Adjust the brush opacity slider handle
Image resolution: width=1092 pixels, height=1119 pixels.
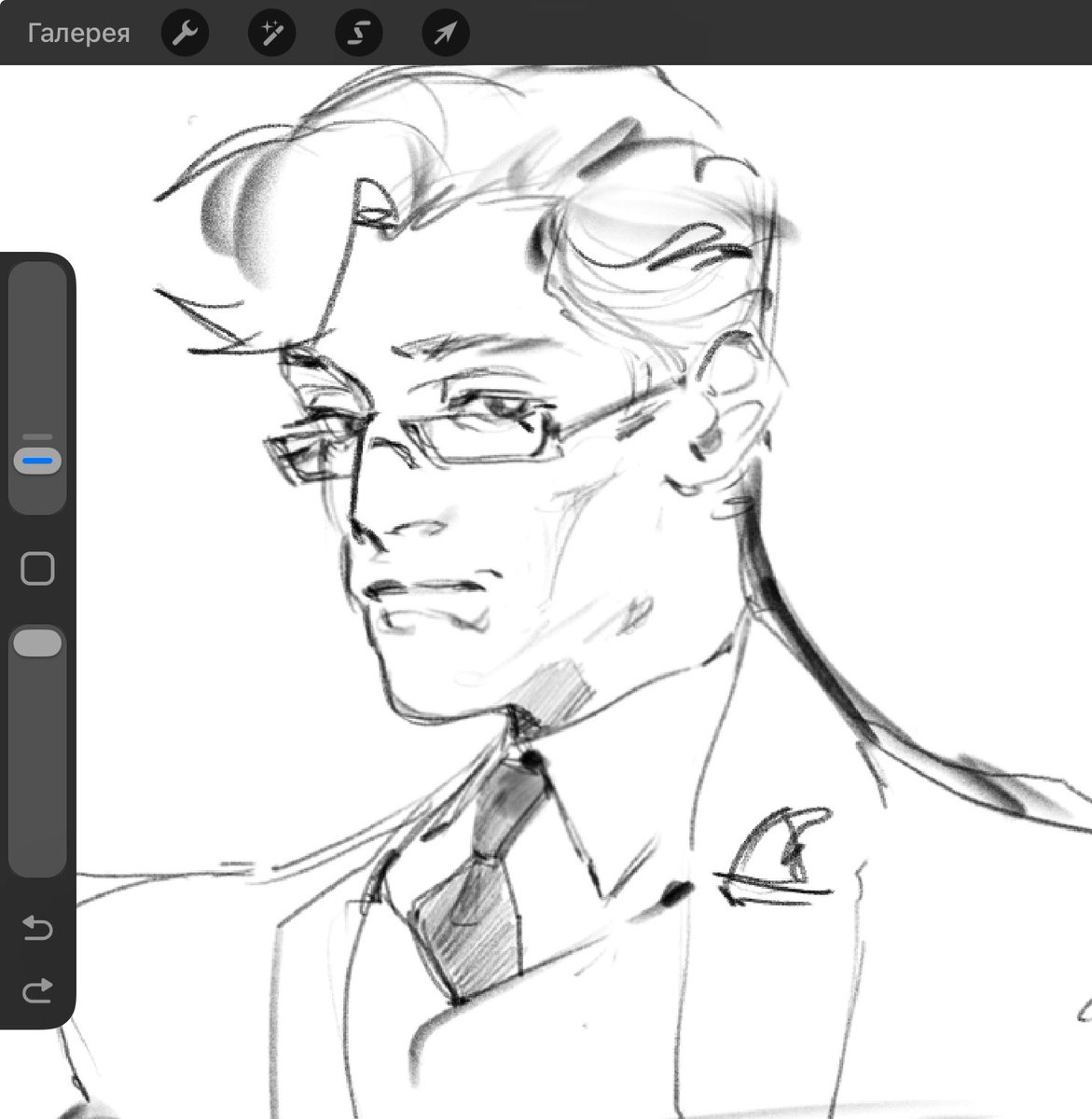click(38, 643)
